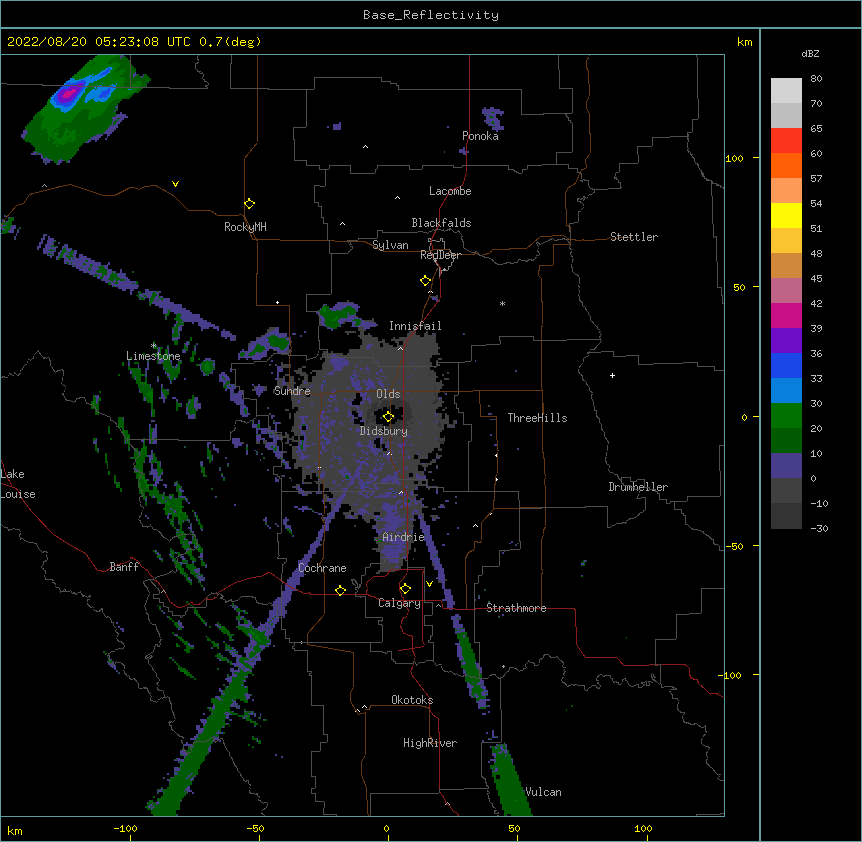Select the Innisfail town label
The image size is (862, 842).
tap(415, 326)
